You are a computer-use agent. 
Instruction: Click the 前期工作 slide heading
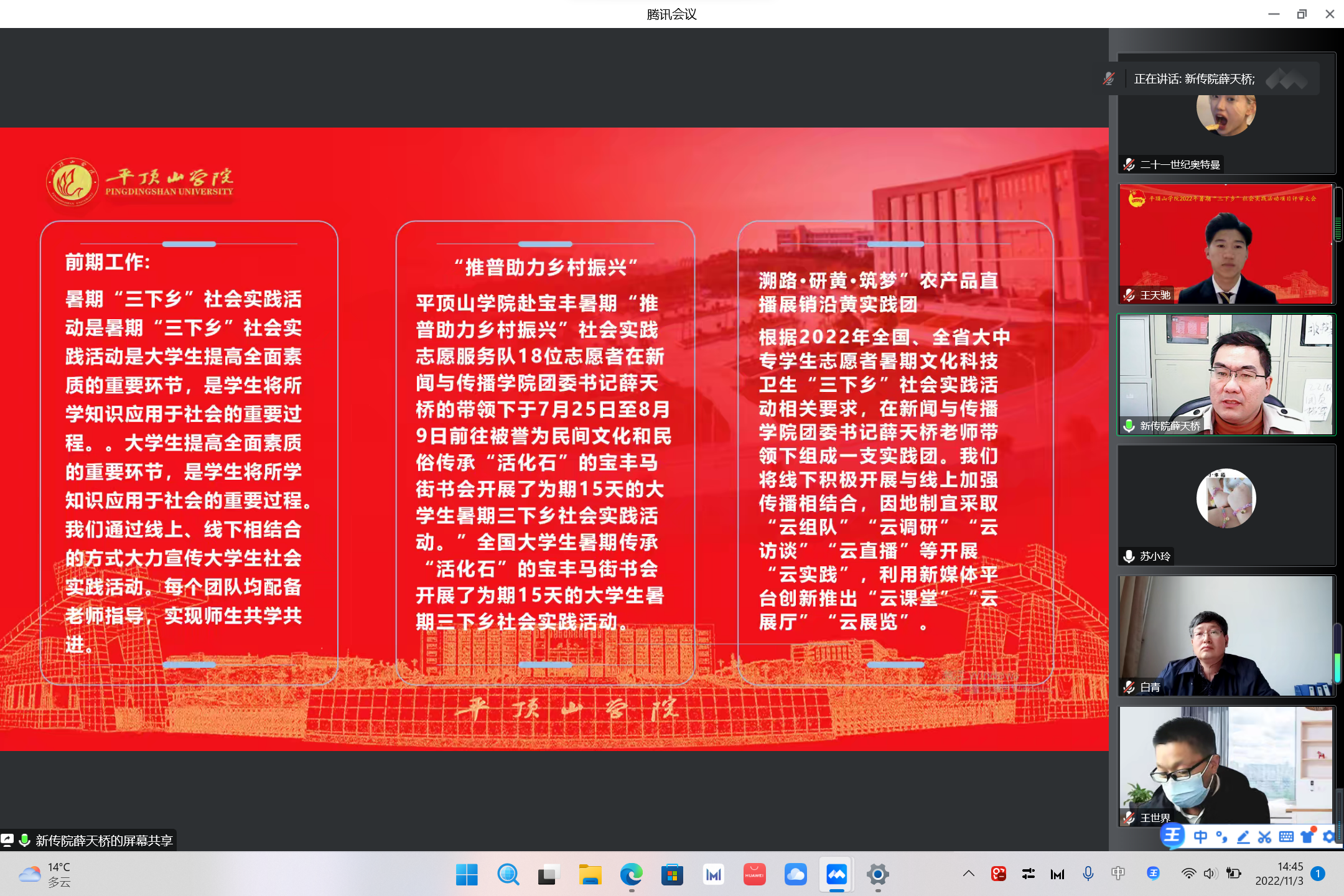point(108,262)
